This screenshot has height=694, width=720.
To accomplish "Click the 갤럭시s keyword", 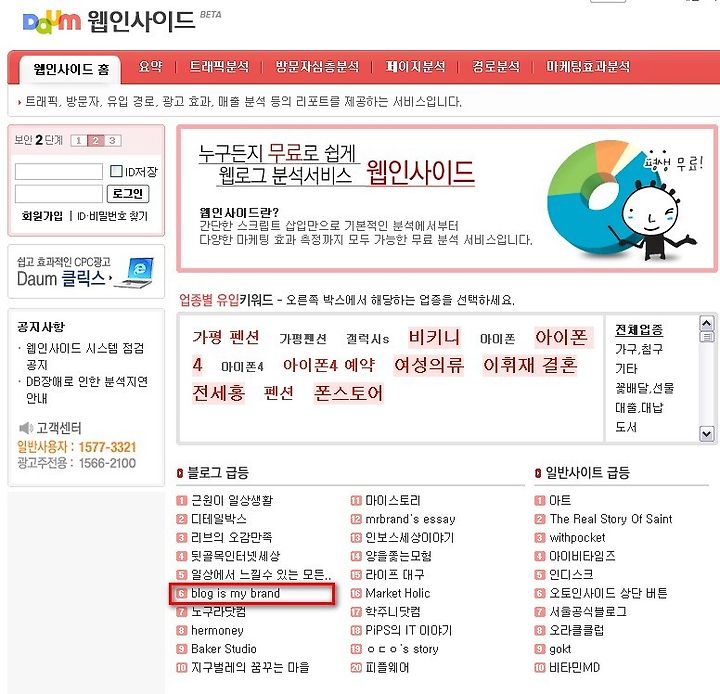I will (x=367, y=339).
